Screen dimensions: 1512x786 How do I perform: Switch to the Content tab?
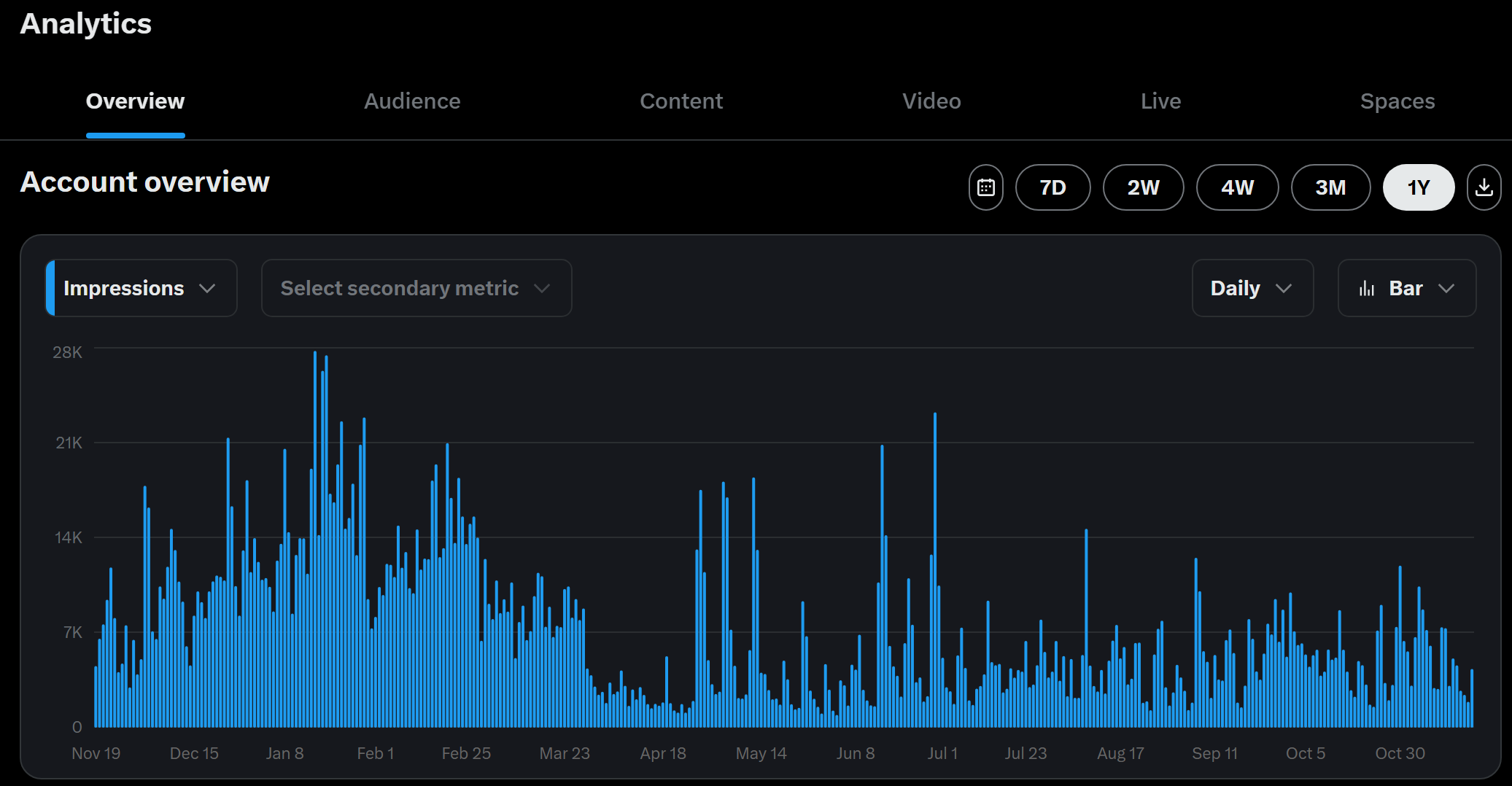pyautogui.click(x=681, y=101)
